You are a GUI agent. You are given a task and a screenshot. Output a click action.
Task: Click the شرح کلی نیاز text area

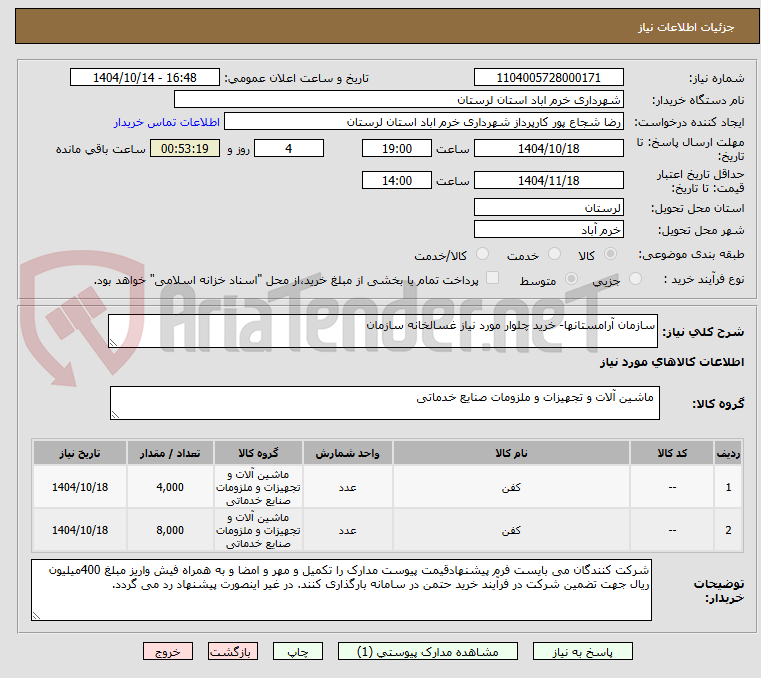tap(383, 331)
